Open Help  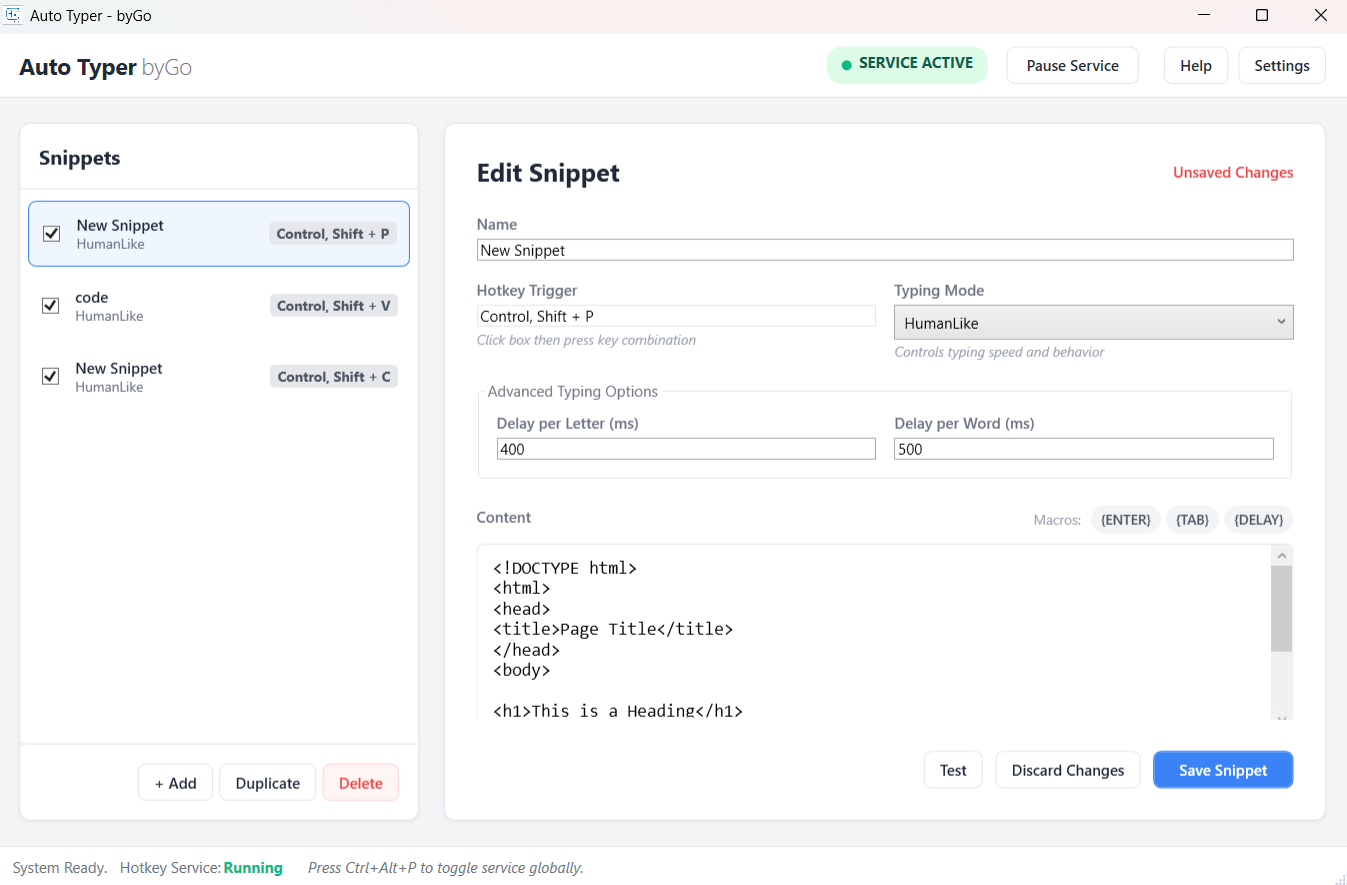click(1195, 66)
